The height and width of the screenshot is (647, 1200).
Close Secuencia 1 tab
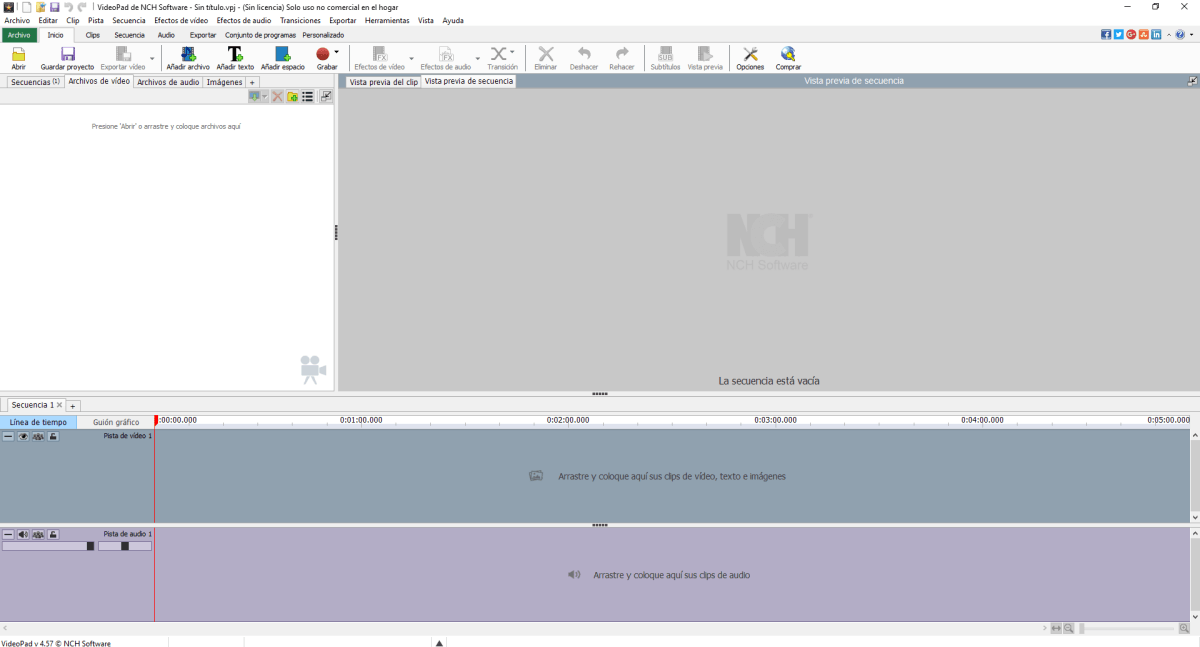click(59, 405)
